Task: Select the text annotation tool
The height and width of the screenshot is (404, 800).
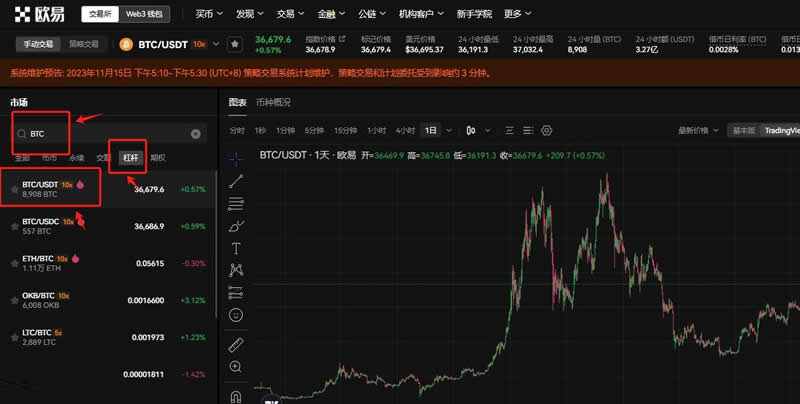Action: 236,248
